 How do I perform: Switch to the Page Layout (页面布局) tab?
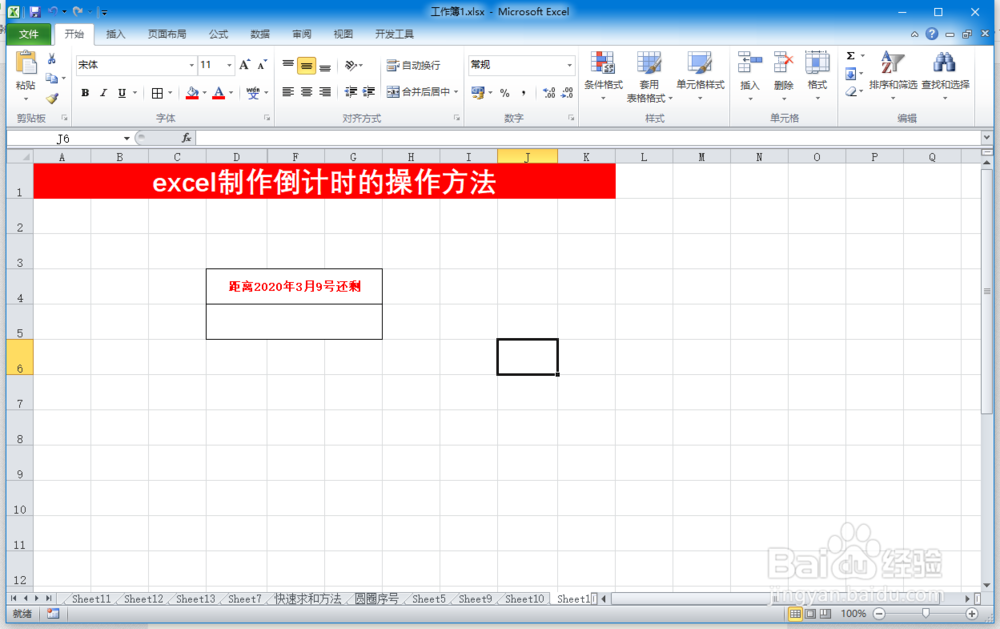pyautogui.click(x=167, y=34)
